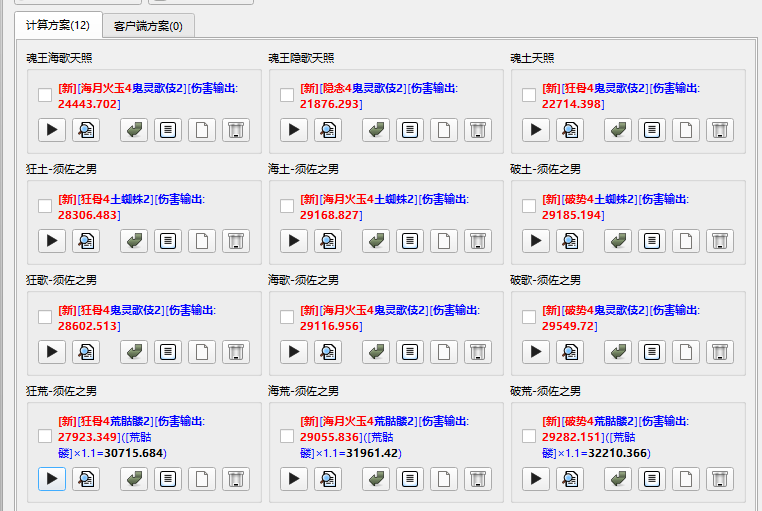Click green return arrow in 狂土-须佐之男 card
762x511 pixels.
click(x=134, y=241)
